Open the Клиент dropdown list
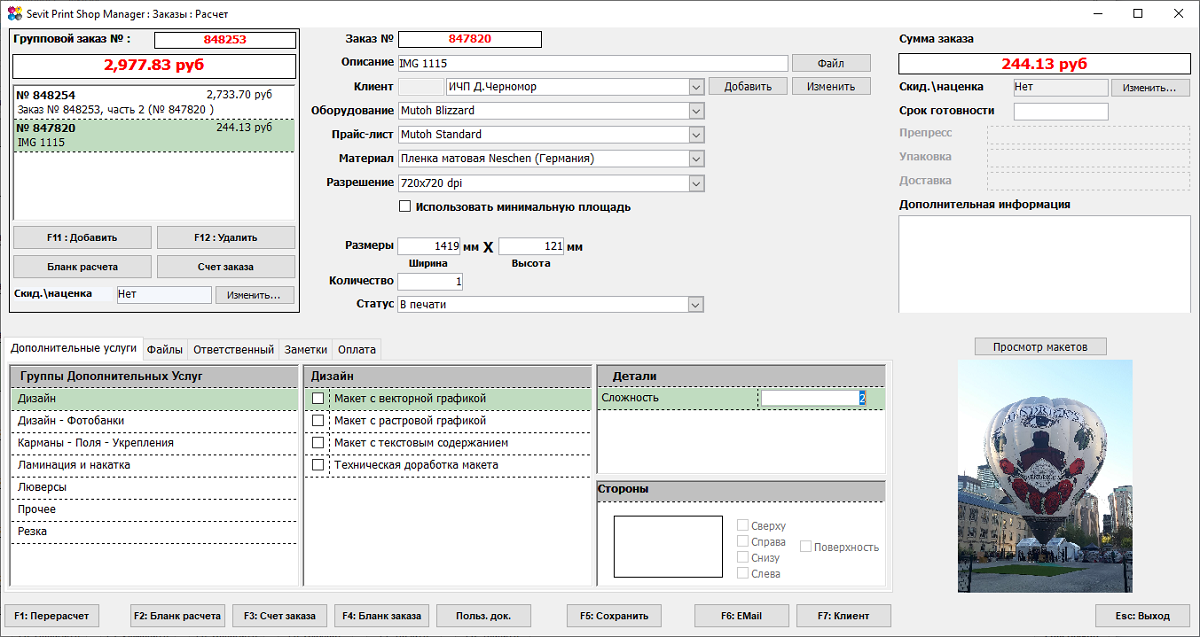 point(696,87)
